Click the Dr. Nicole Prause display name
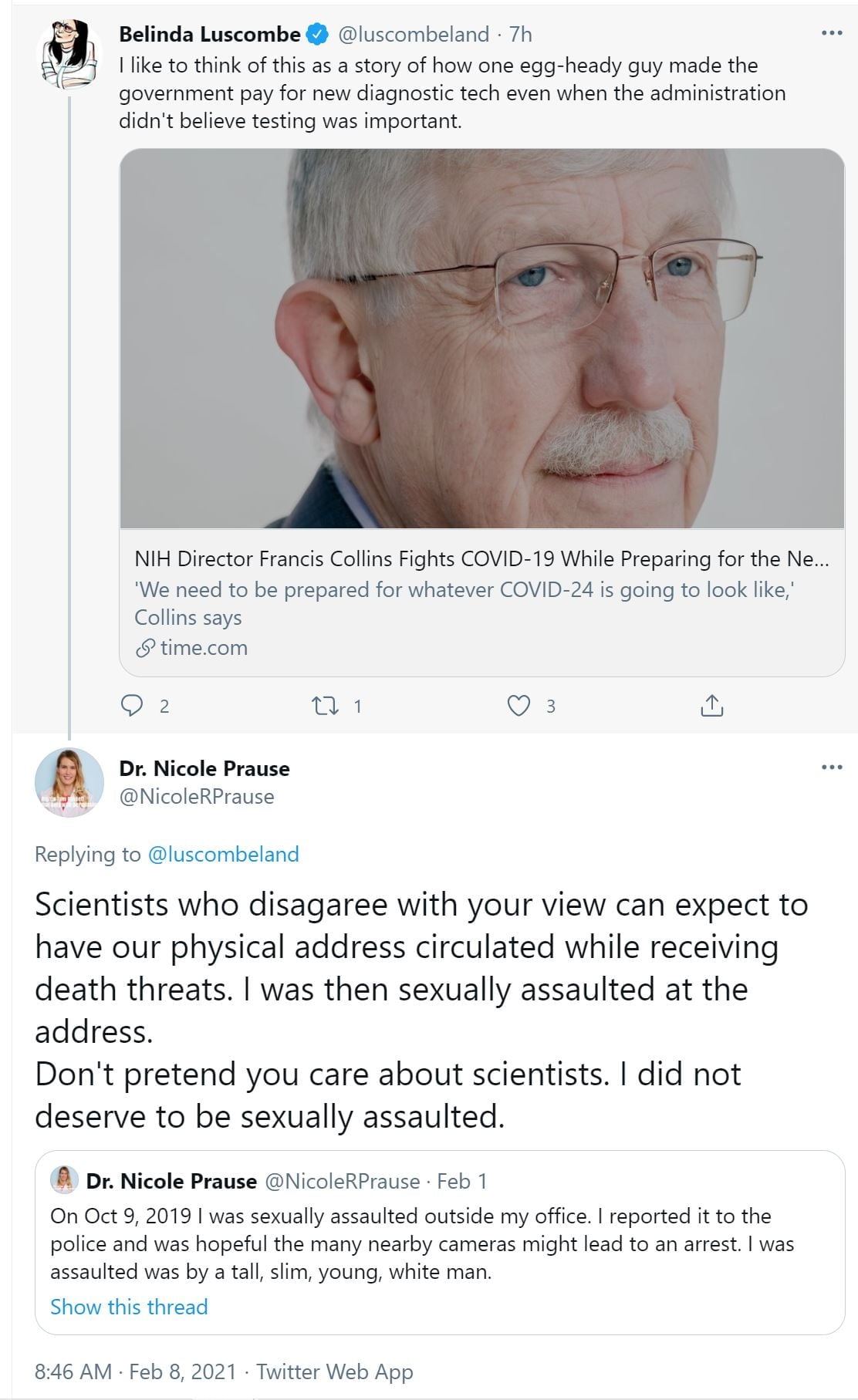Image resolution: width=858 pixels, height=1400 pixels. 204,768
